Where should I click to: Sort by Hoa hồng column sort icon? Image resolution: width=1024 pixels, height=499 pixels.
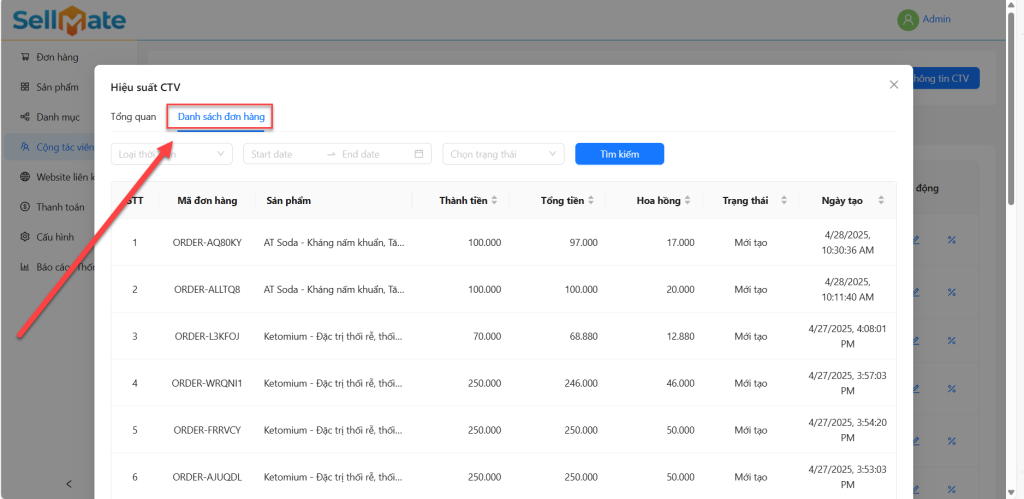coord(689,201)
